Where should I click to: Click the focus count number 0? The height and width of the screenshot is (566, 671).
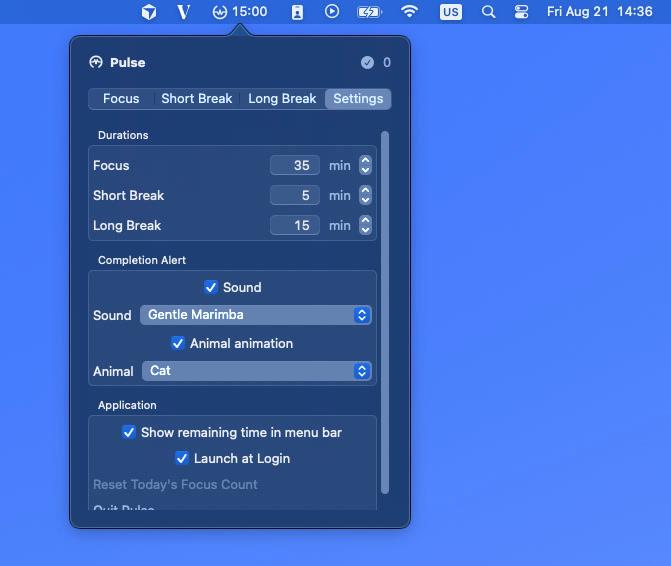click(x=387, y=62)
